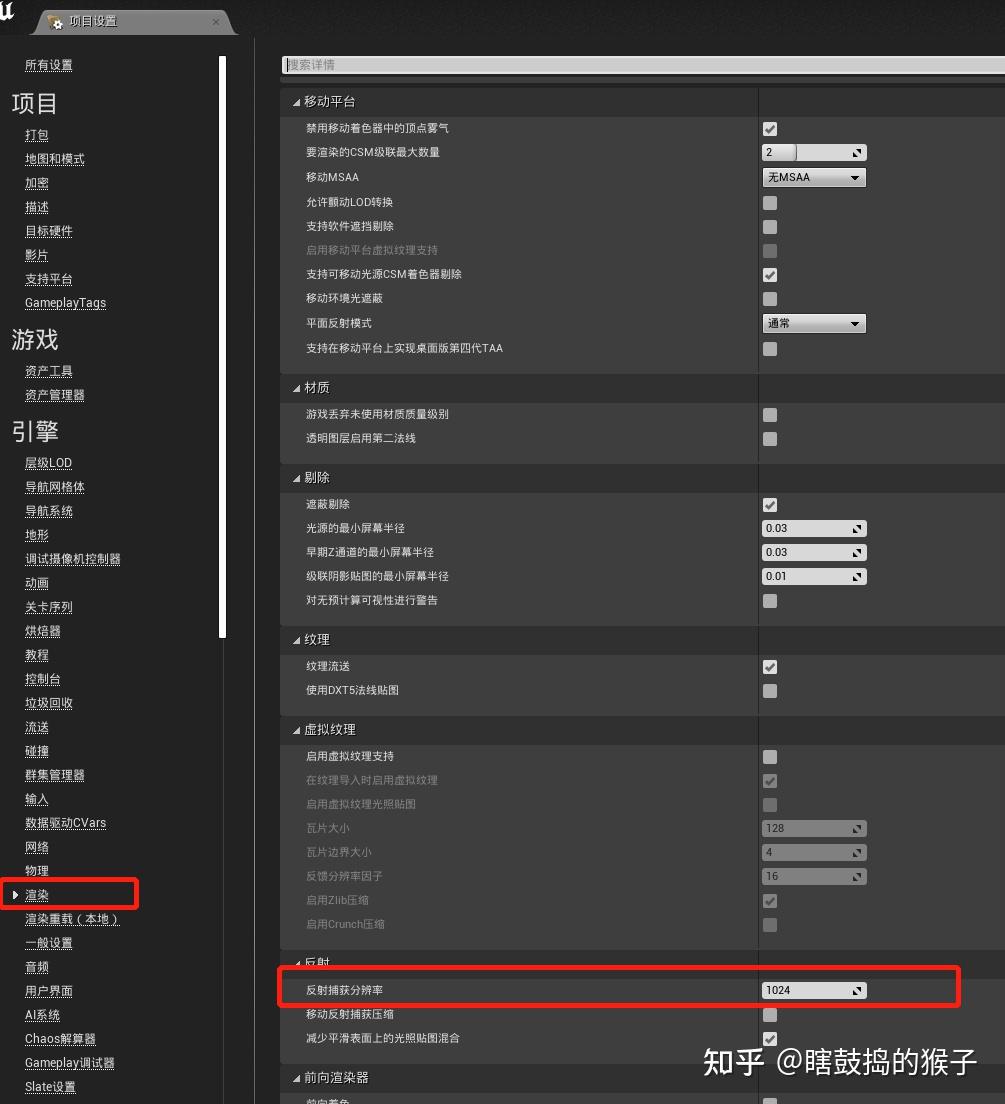Open the 物理 settings category
The height and width of the screenshot is (1104, 1005).
pos(36,870)
